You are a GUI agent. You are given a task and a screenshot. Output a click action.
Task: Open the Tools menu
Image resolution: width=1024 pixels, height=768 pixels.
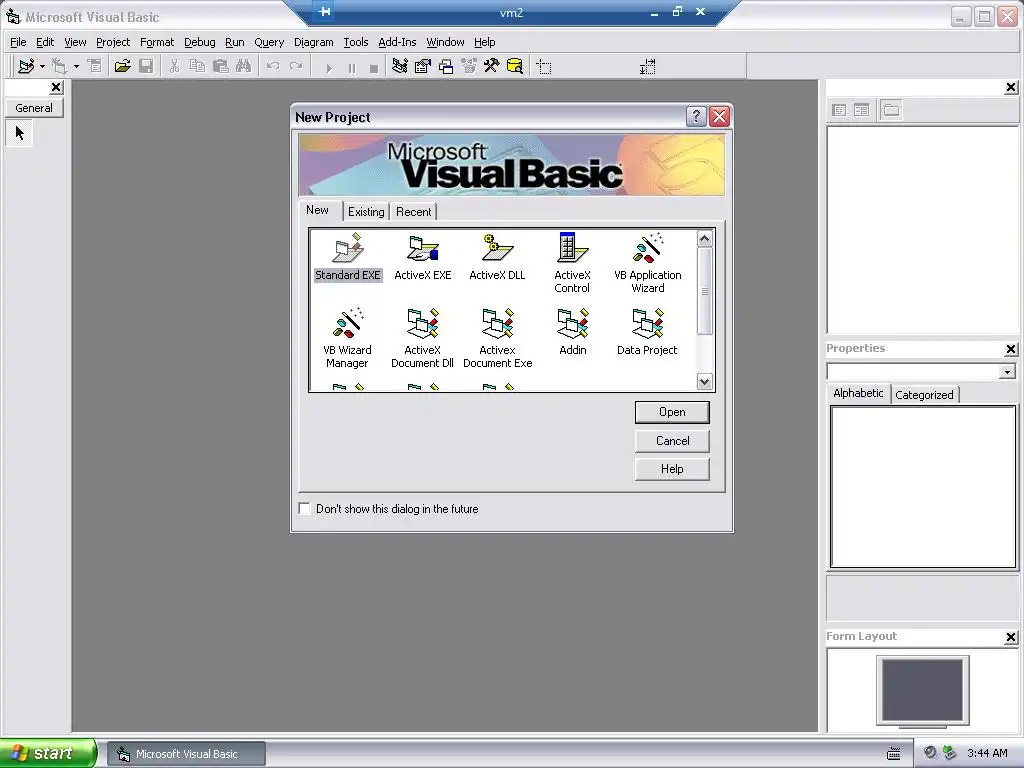[x=356, y=42]
